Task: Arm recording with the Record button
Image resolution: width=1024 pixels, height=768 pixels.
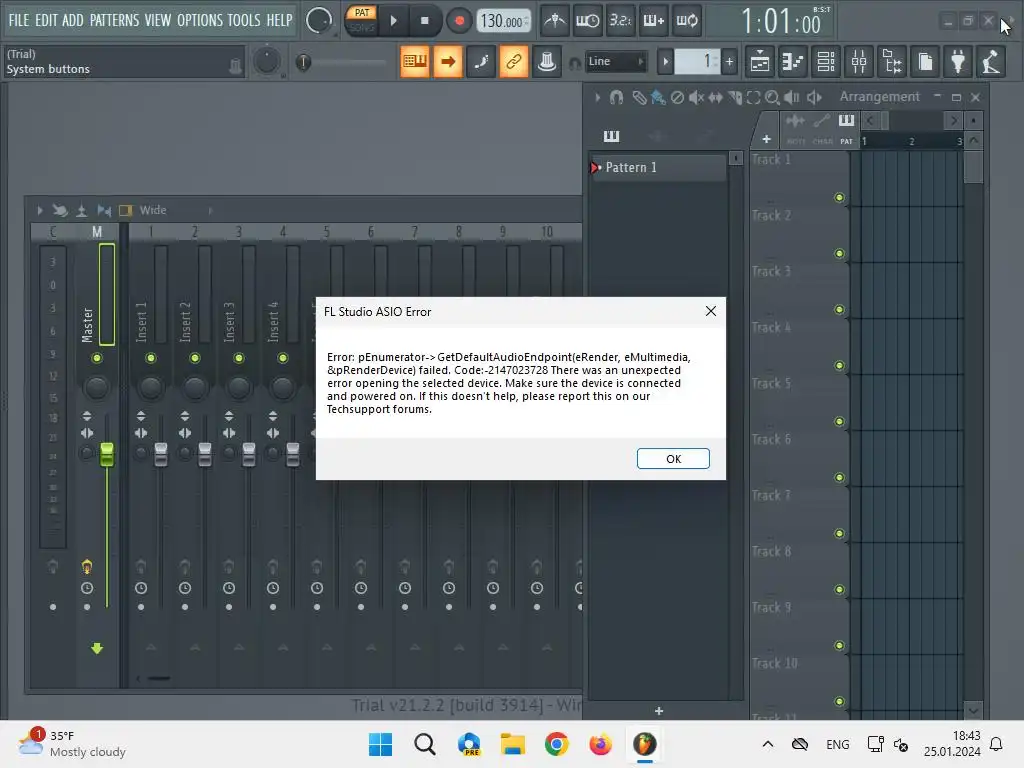Action: [x=459, y=21]
